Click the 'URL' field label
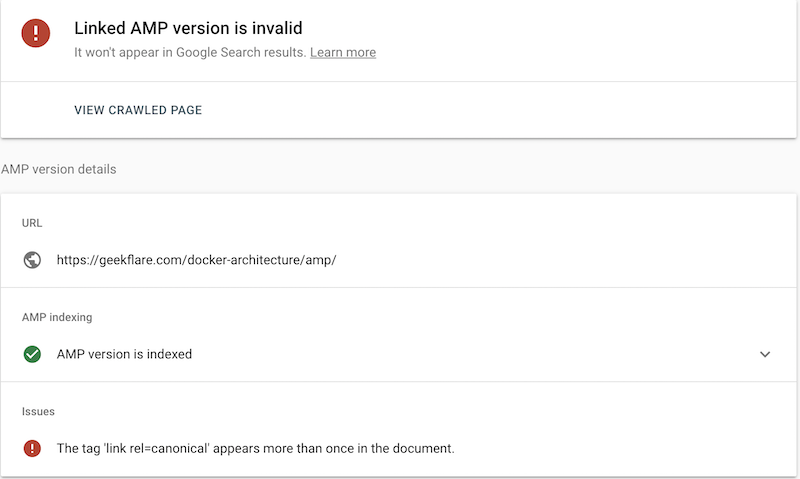This screenshot has height=479, width=800. [x=32, y=222]
